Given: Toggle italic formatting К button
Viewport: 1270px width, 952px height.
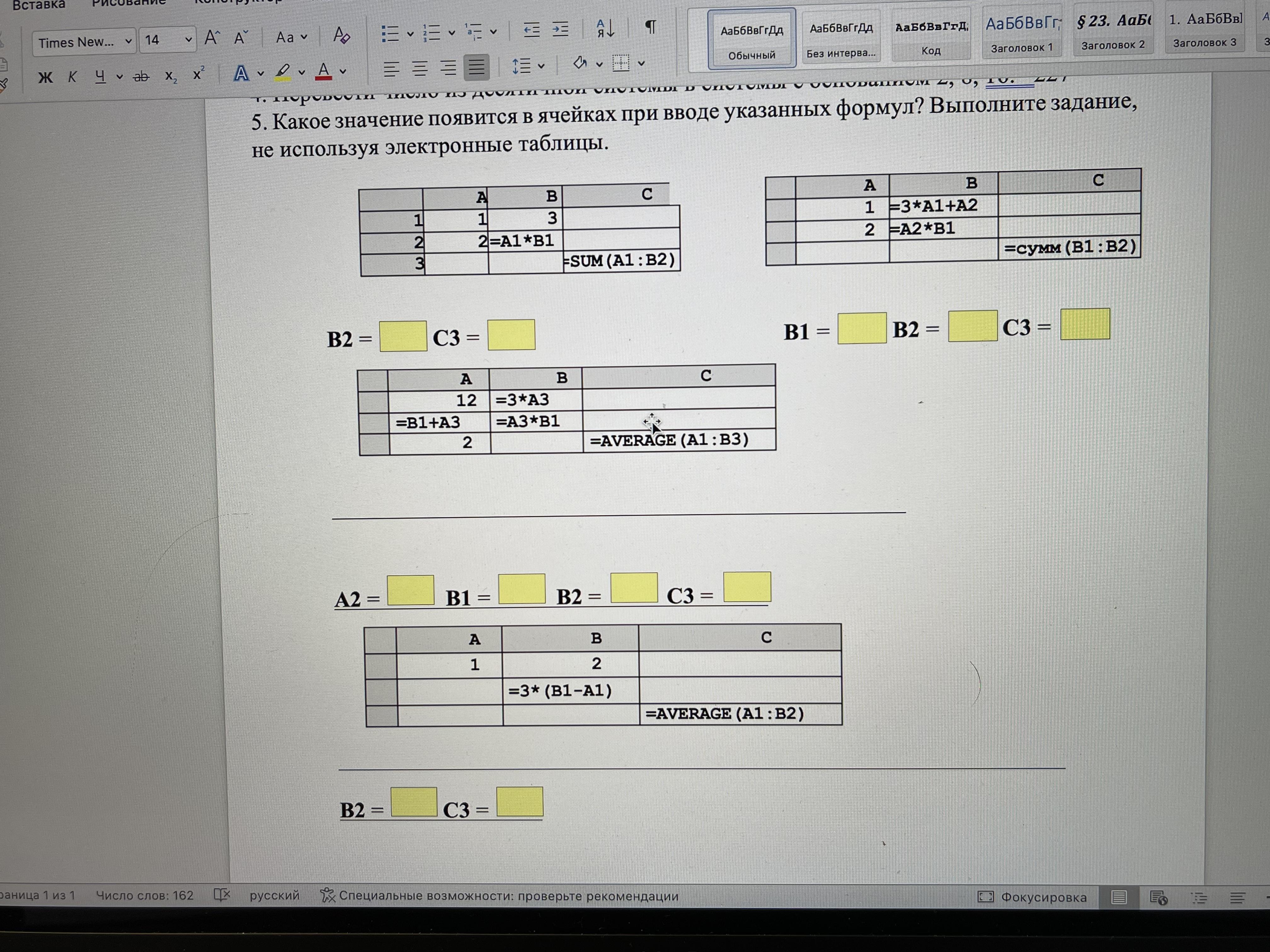Looking at the screenshot, I should [x=72, y=76].
